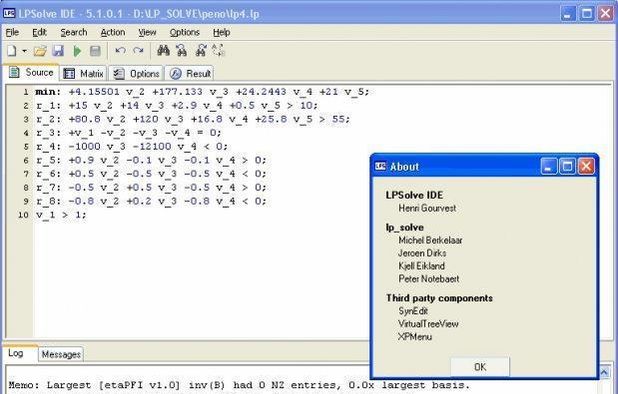This screenshot has height=394, width=618.
Task: Click 'Henri Gourvest' in About dialog
Action: pos(427,208)
